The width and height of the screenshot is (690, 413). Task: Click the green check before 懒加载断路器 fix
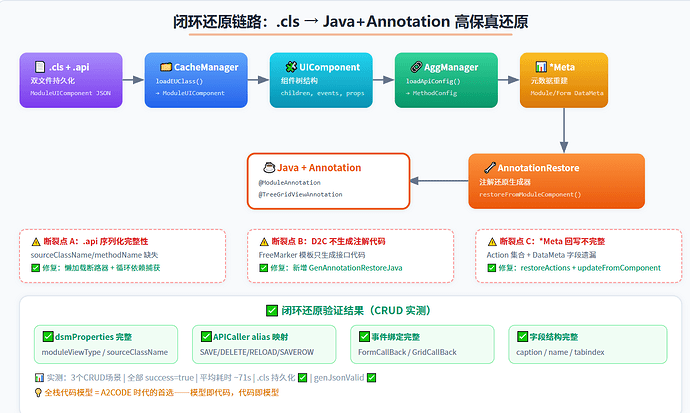click(x=36, y=268)
